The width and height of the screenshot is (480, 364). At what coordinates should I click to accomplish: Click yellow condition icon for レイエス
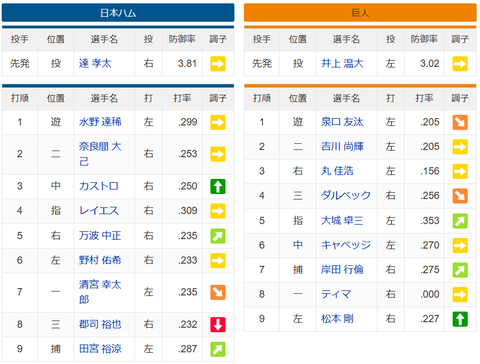tap(218, 211)
